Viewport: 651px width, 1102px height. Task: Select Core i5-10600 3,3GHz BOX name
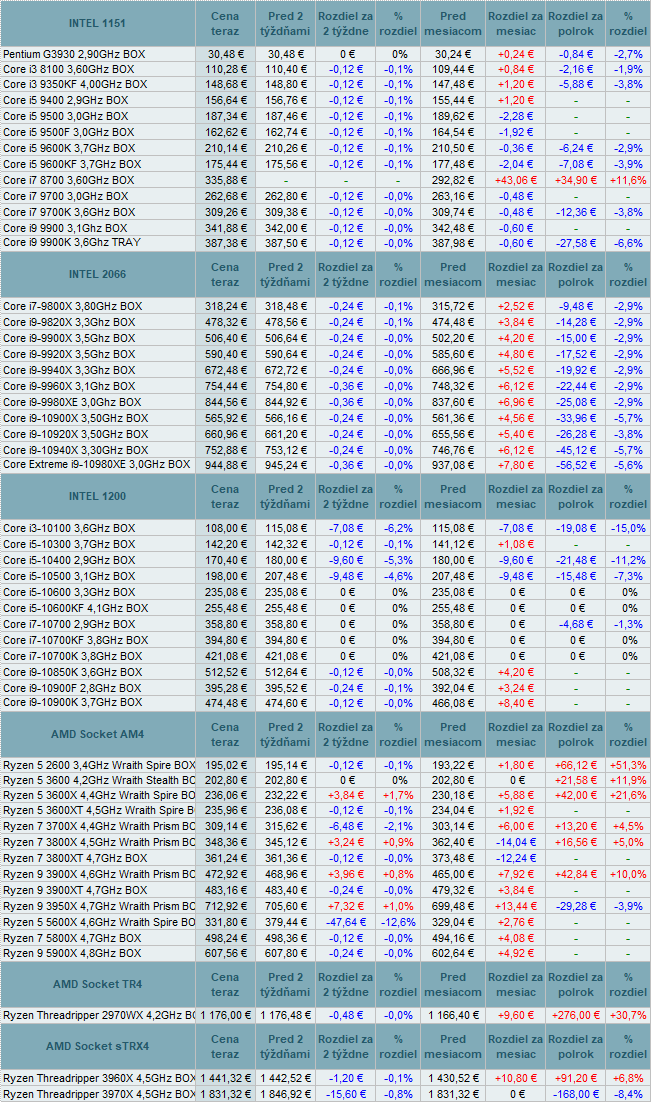pos(69,592)
